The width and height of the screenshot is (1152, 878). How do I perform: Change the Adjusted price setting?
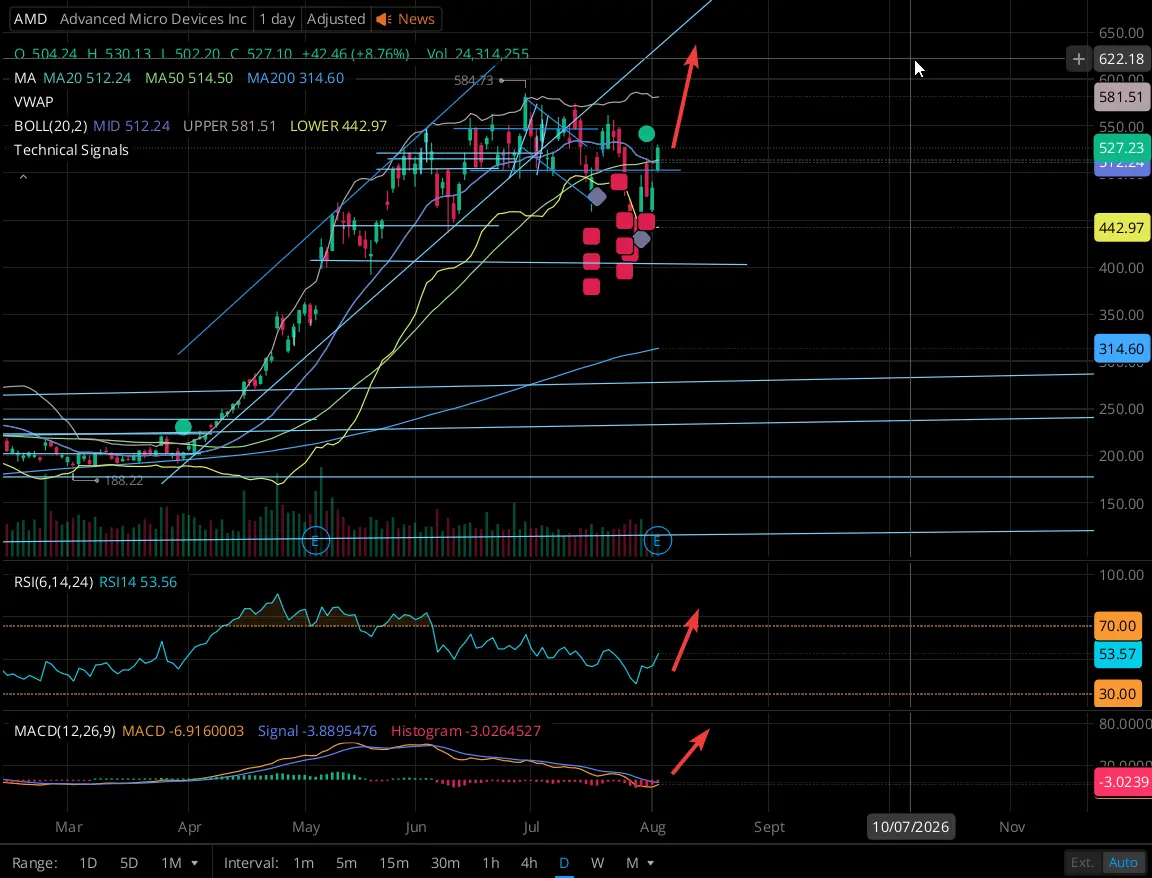[x=336, y=19]
